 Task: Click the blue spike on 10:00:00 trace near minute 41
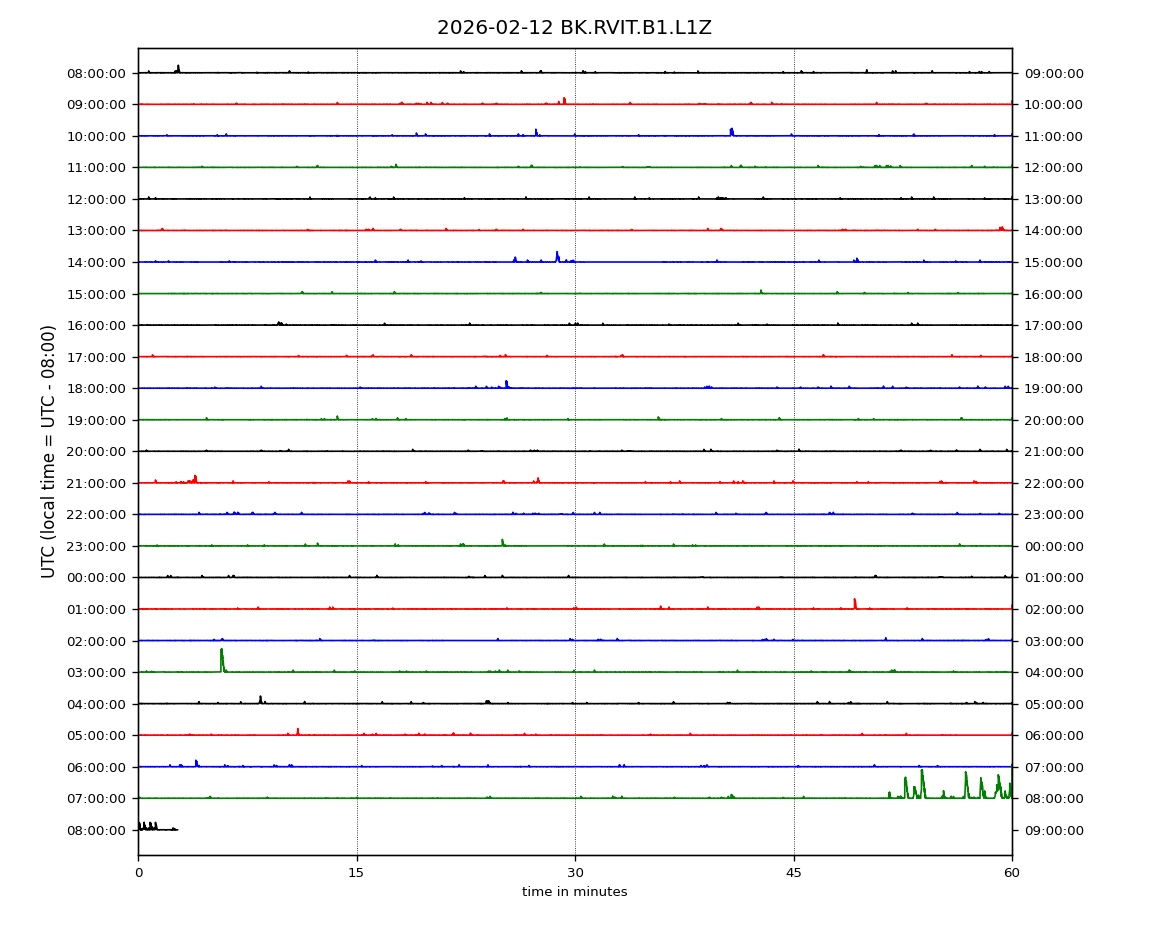[731, 131]
